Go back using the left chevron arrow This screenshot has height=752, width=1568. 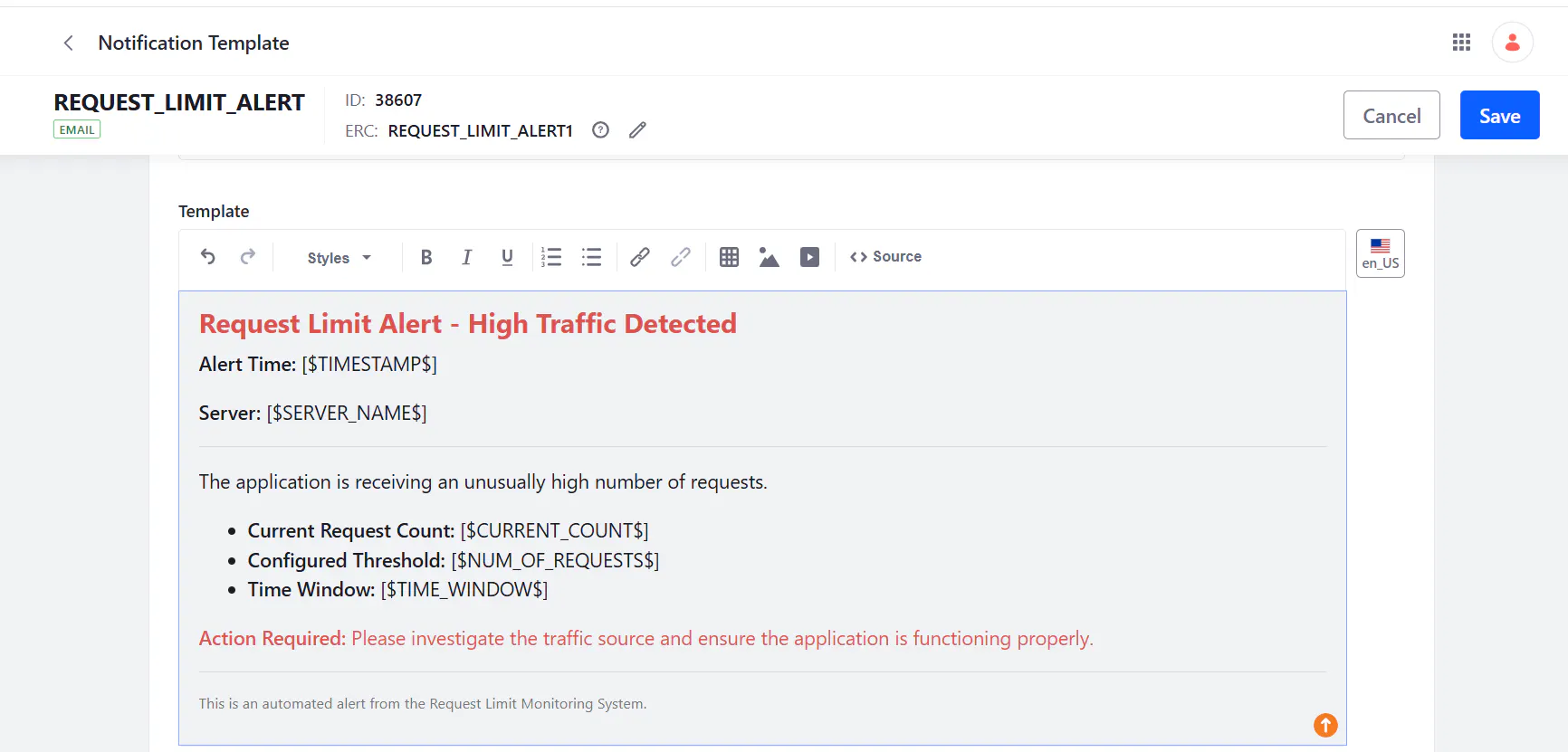(68, 43)
